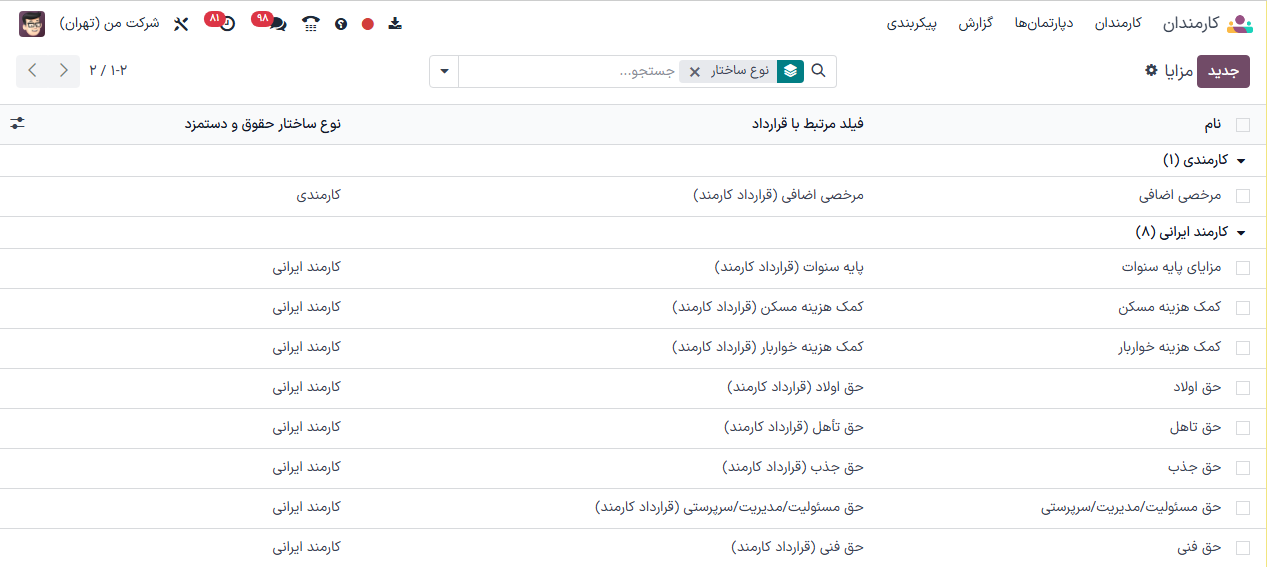Open the search options dropdown arrow

coord(444,72)
